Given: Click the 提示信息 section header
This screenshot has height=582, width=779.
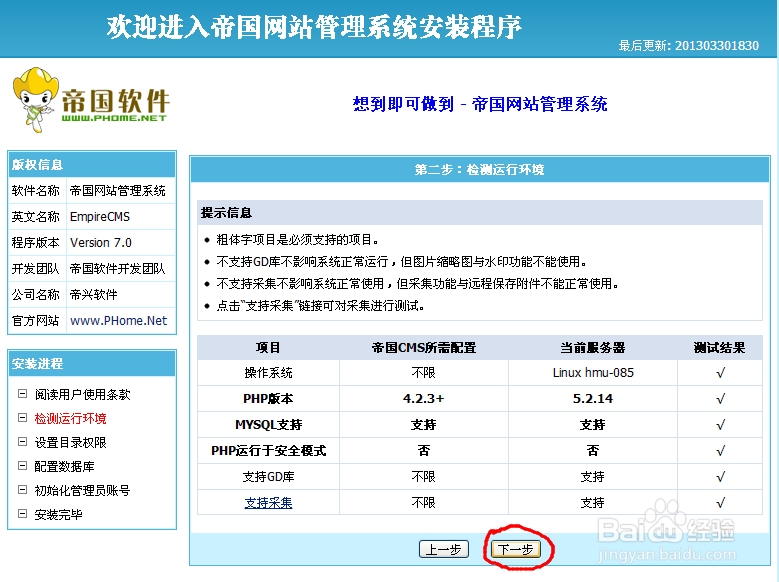Looking at the screenshot, I should point(480,213).
